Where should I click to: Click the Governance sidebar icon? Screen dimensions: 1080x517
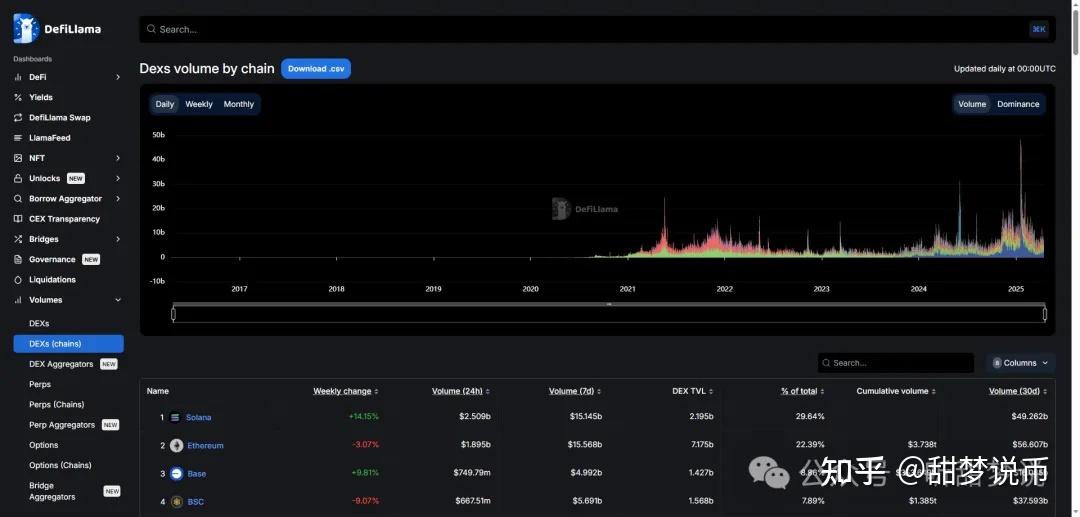click(x=18, y=259)
